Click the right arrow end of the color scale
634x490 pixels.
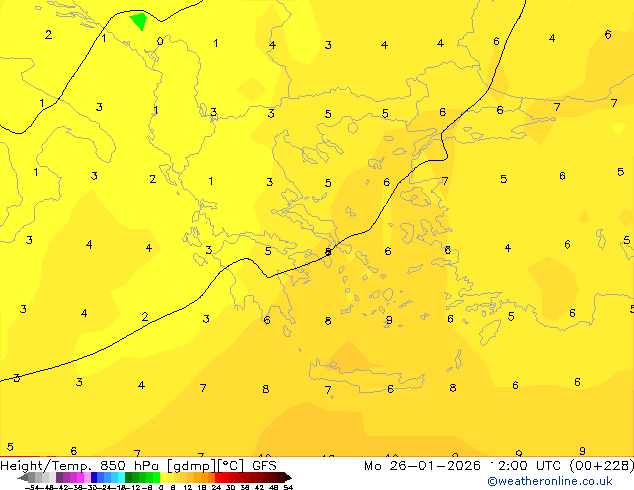288,477
